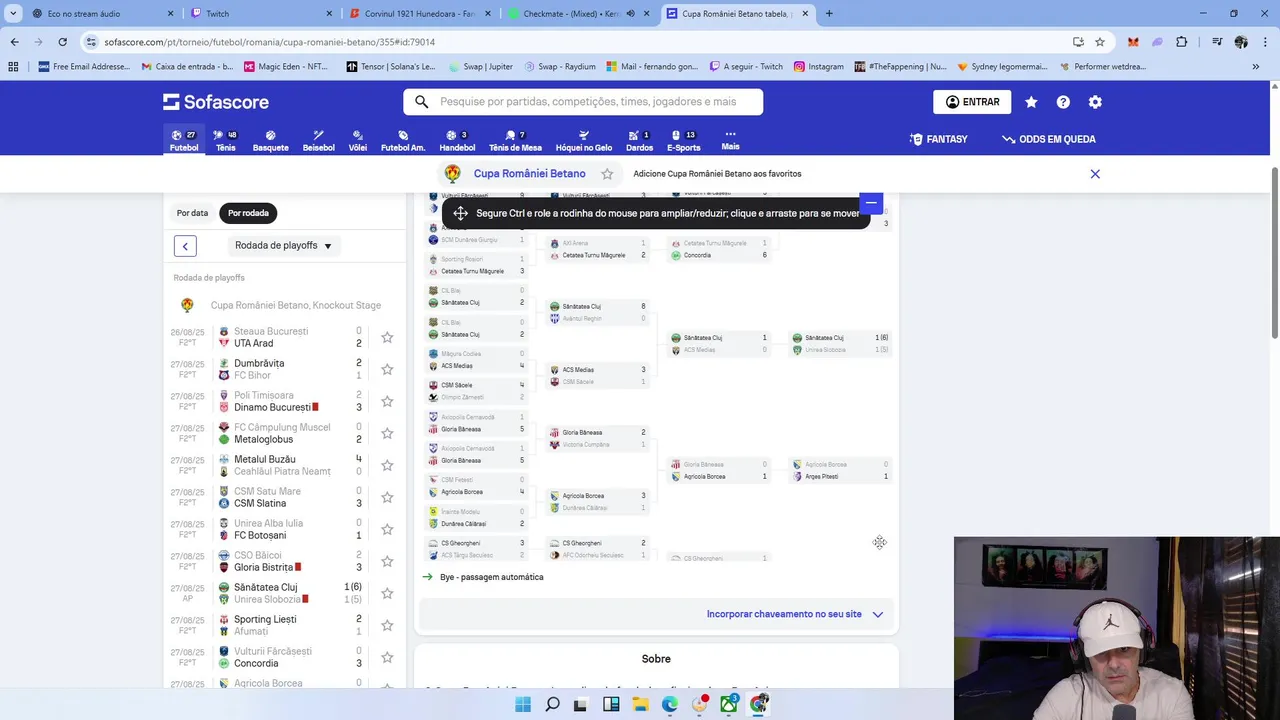This screenshot has height=720, width=1280.
Task: Open the Chrome taskbar icon
Action: [759, 704]
